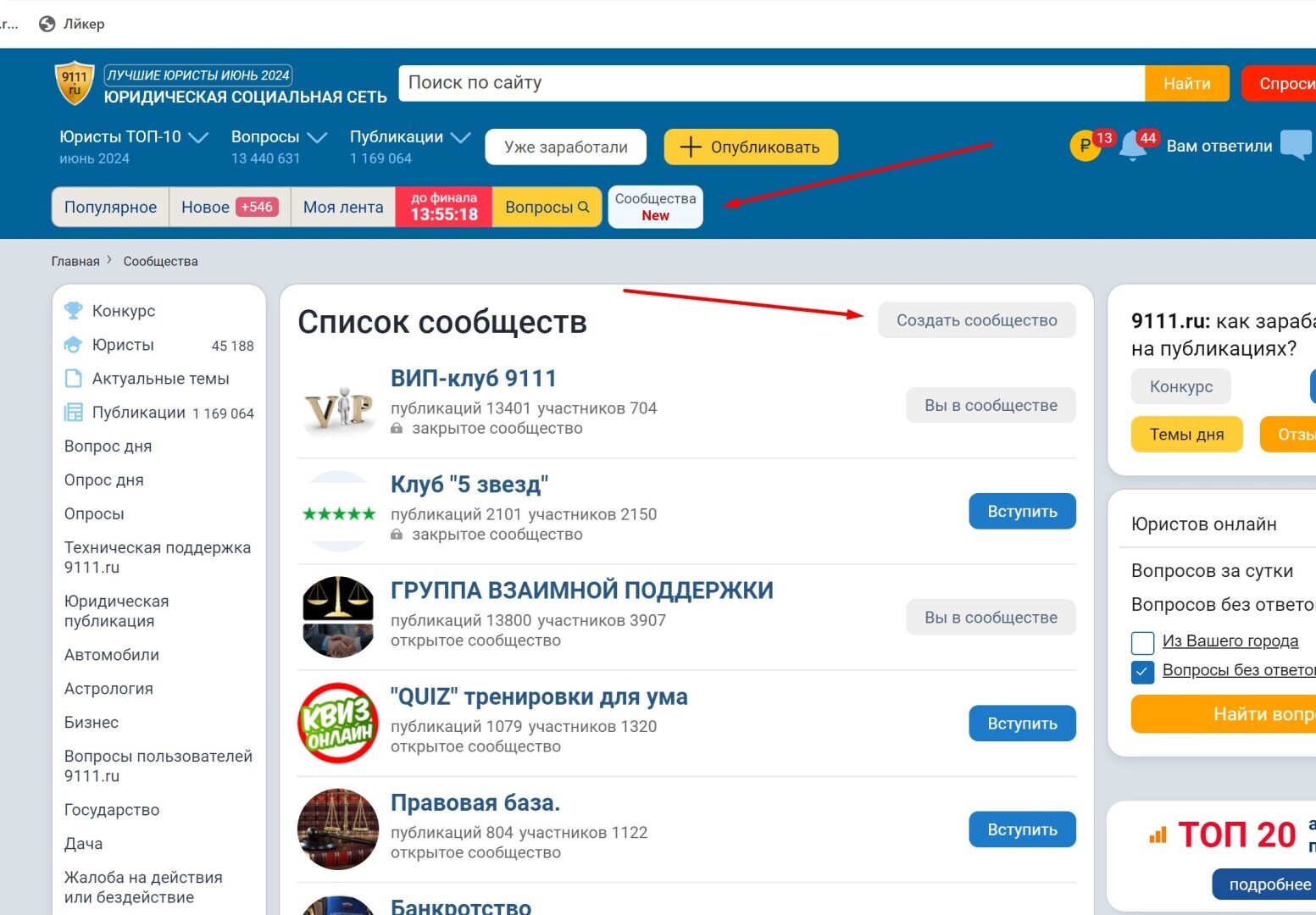Image resolution: width=1316 pixels, height=915 pixels.
Task: Open the notifications bell icon
Action: [x=1133, y=147]
